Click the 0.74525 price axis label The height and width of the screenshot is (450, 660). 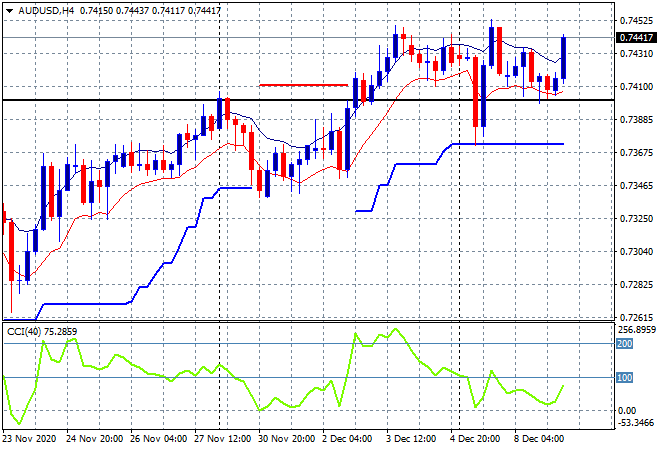[636, 20]
